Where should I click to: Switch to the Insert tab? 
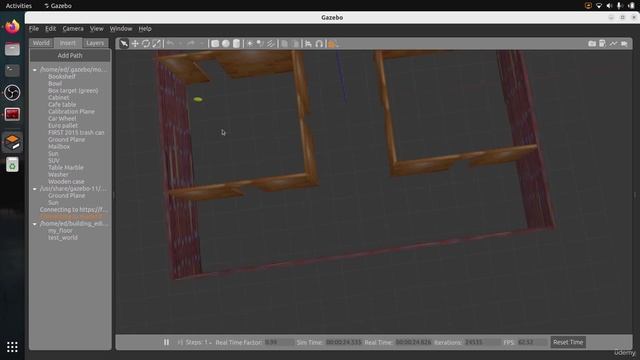pyautogui.click(x=68, y=43)
